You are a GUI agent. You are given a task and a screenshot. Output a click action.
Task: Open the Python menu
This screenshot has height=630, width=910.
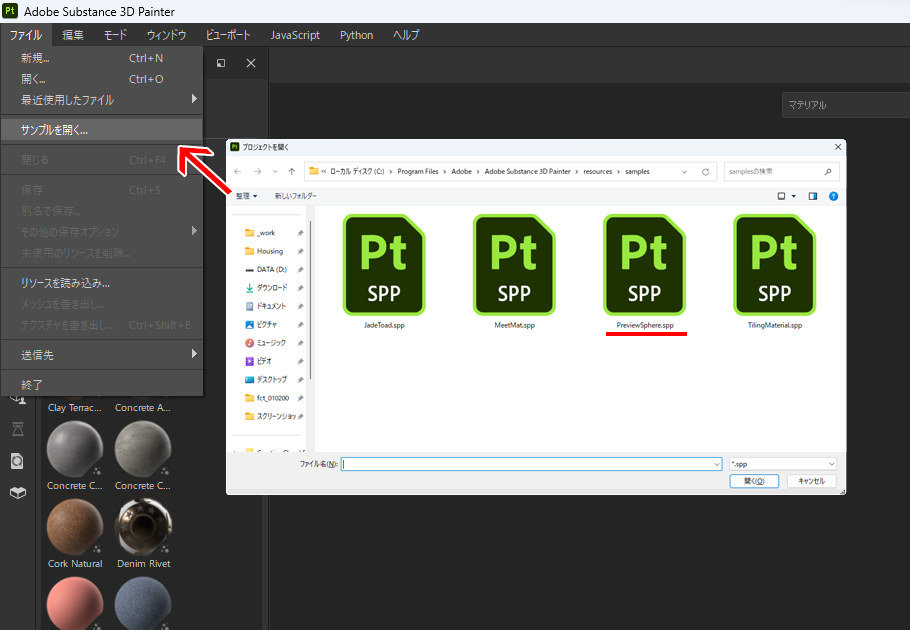[x=356, y=35]
